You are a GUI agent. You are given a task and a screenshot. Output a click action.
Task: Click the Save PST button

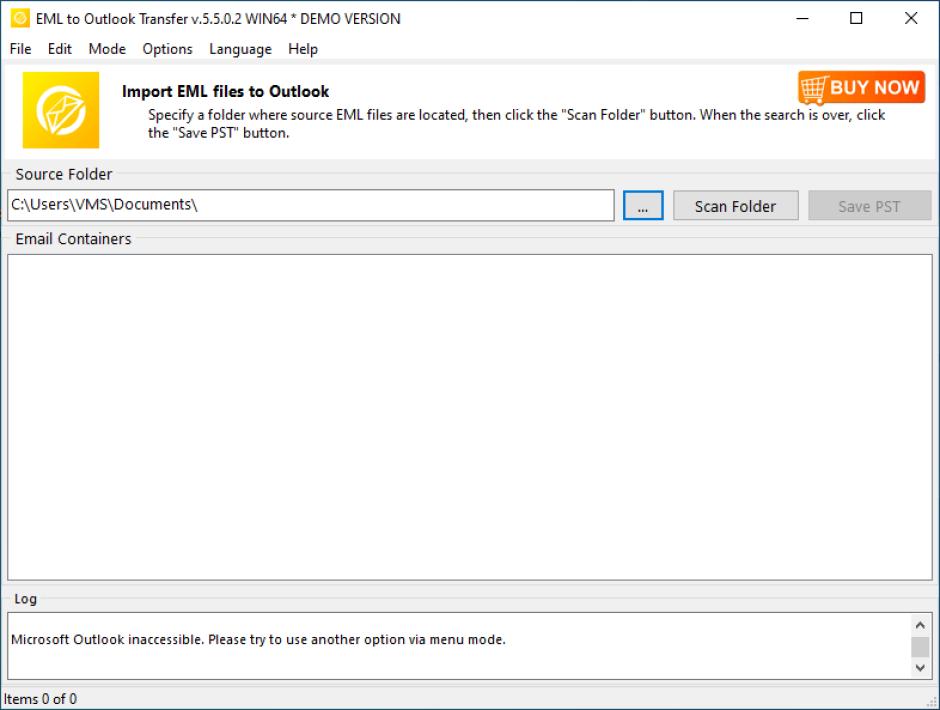(x=869, y=206)
